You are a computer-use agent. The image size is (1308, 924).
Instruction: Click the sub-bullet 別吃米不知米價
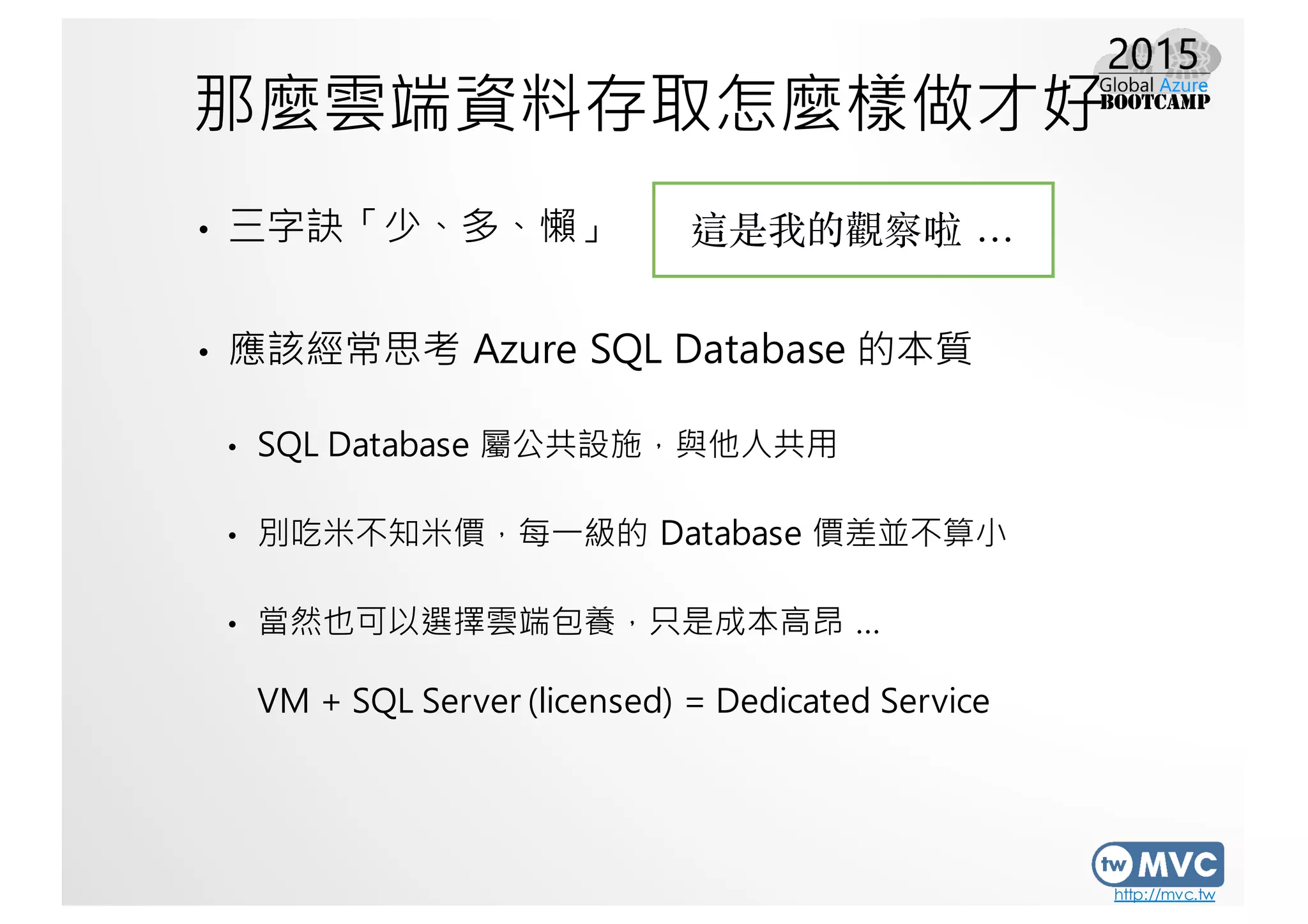pos(631,533)
